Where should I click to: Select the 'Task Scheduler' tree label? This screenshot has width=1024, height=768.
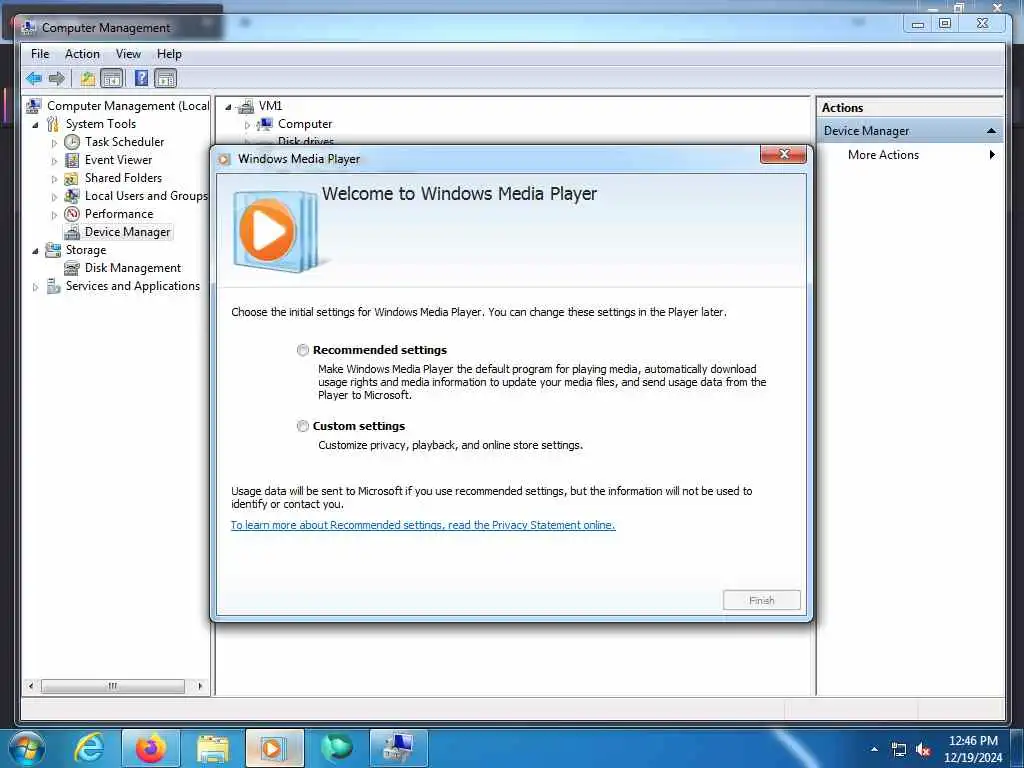pos(124,142)
